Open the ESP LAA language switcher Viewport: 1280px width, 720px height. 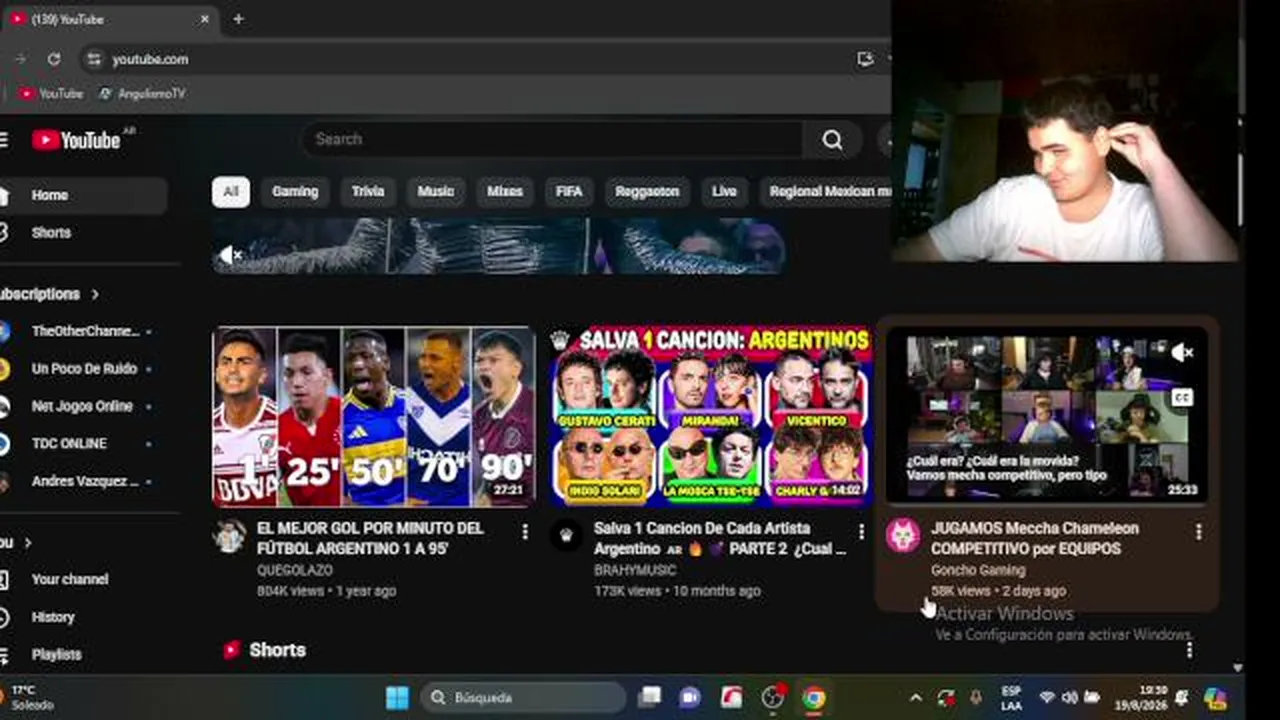(1011, 698)
